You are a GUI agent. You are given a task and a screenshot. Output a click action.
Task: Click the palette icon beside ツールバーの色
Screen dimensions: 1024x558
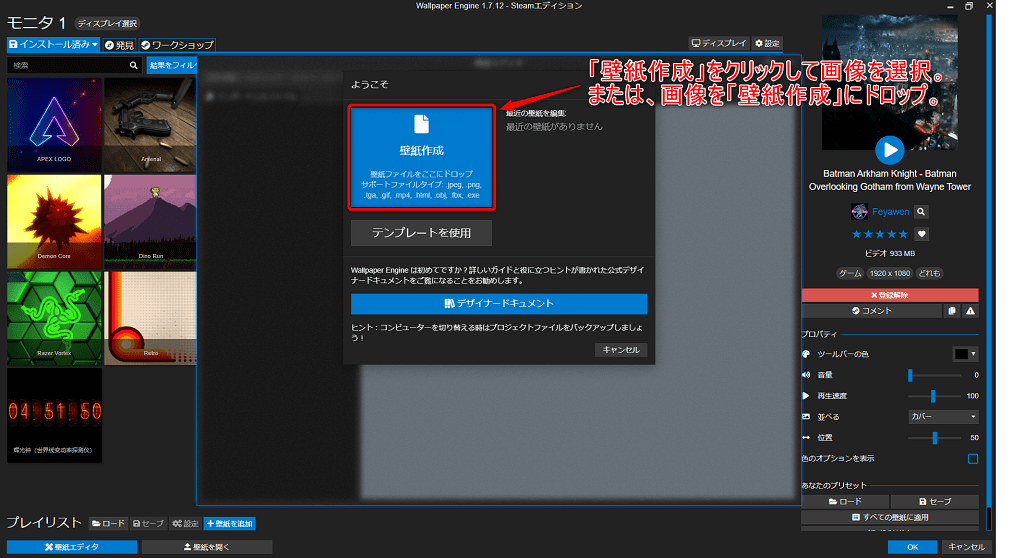pos(806,354)
